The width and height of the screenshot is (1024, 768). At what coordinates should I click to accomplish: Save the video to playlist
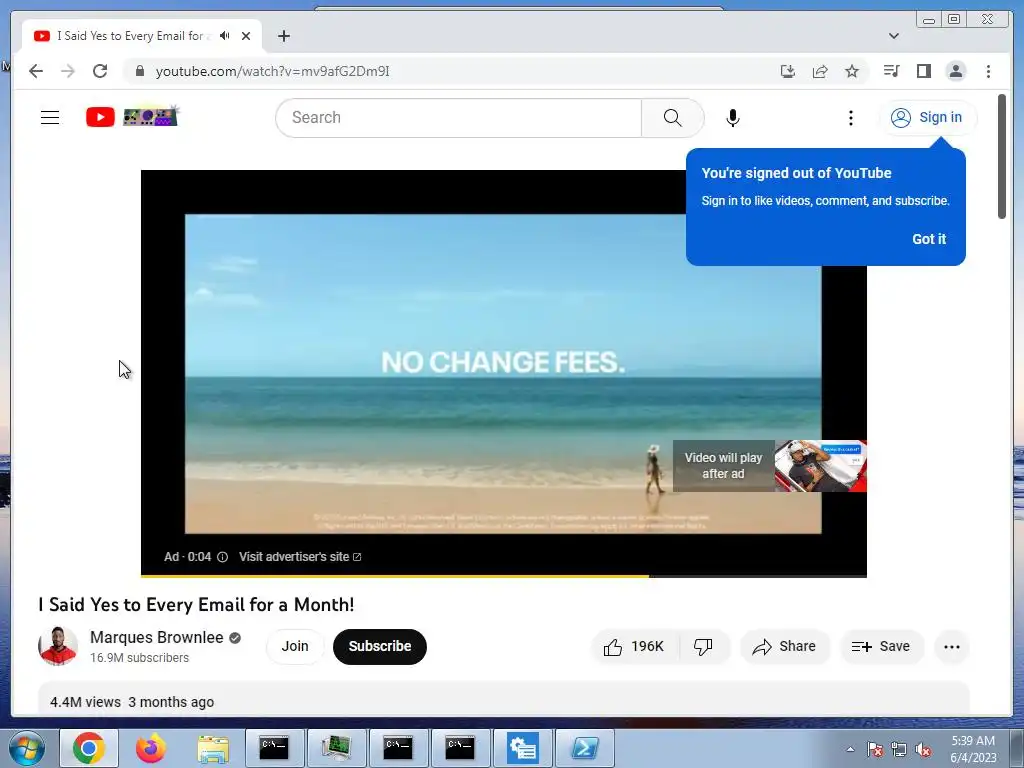(881, 647)
